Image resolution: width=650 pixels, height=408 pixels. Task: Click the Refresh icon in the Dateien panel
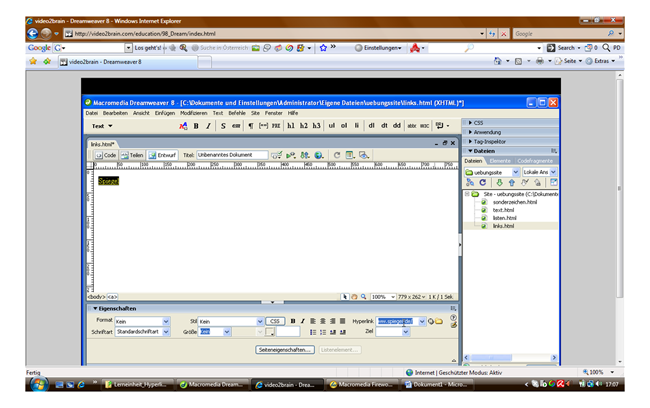point(483,182)
